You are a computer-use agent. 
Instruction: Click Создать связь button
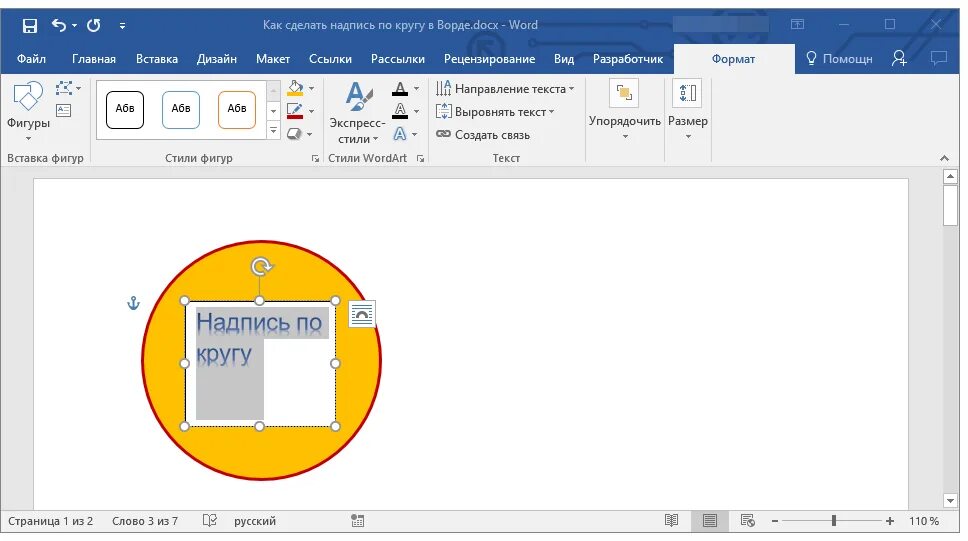click(x=483, y=135)
